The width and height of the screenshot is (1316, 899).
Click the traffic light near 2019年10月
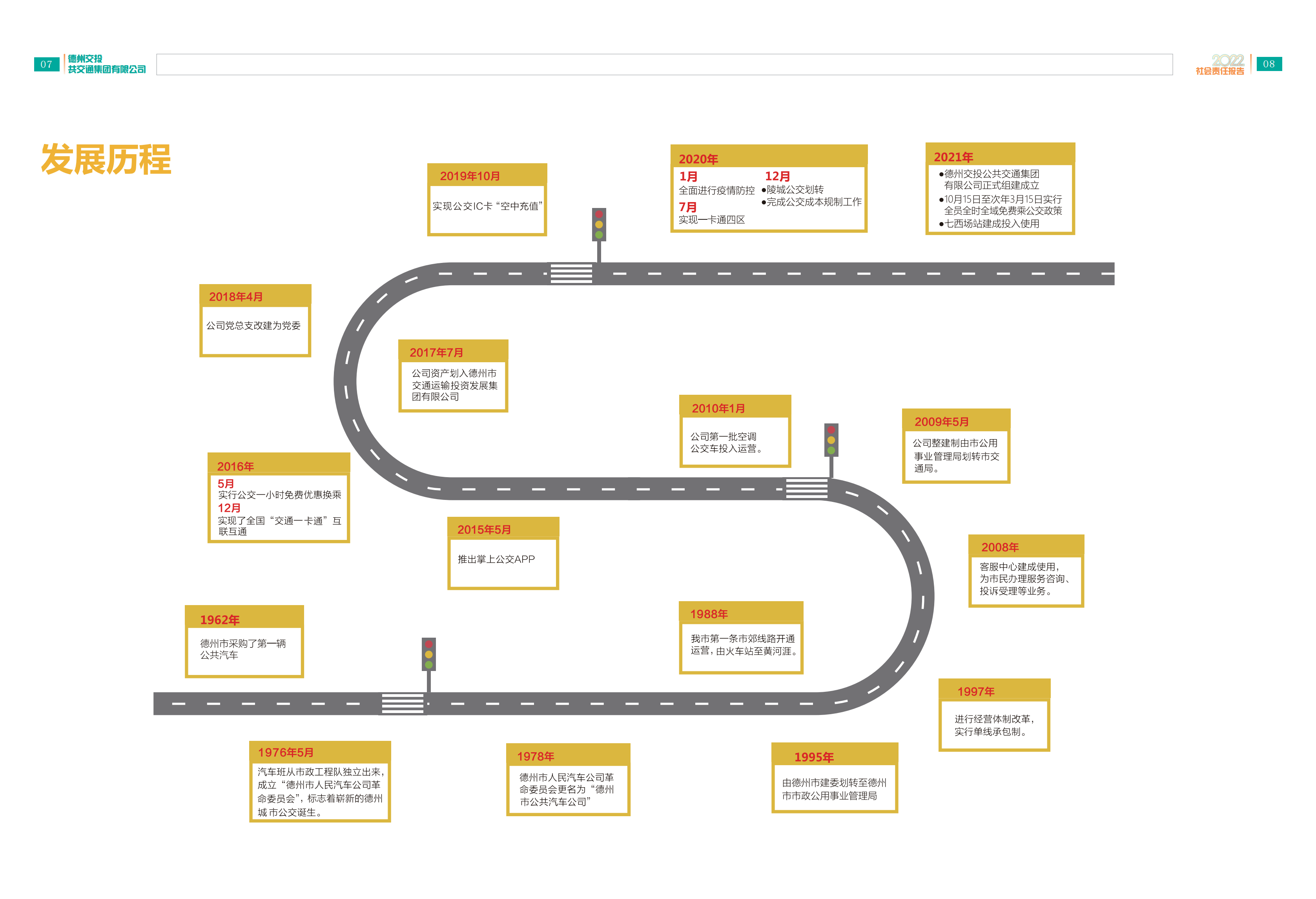pyautogui.click(x=598, y=225)
